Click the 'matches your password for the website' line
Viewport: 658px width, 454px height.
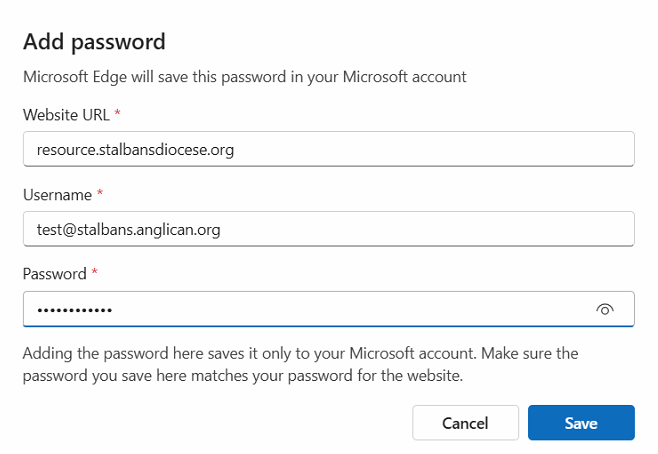click(x=243, y=376)
